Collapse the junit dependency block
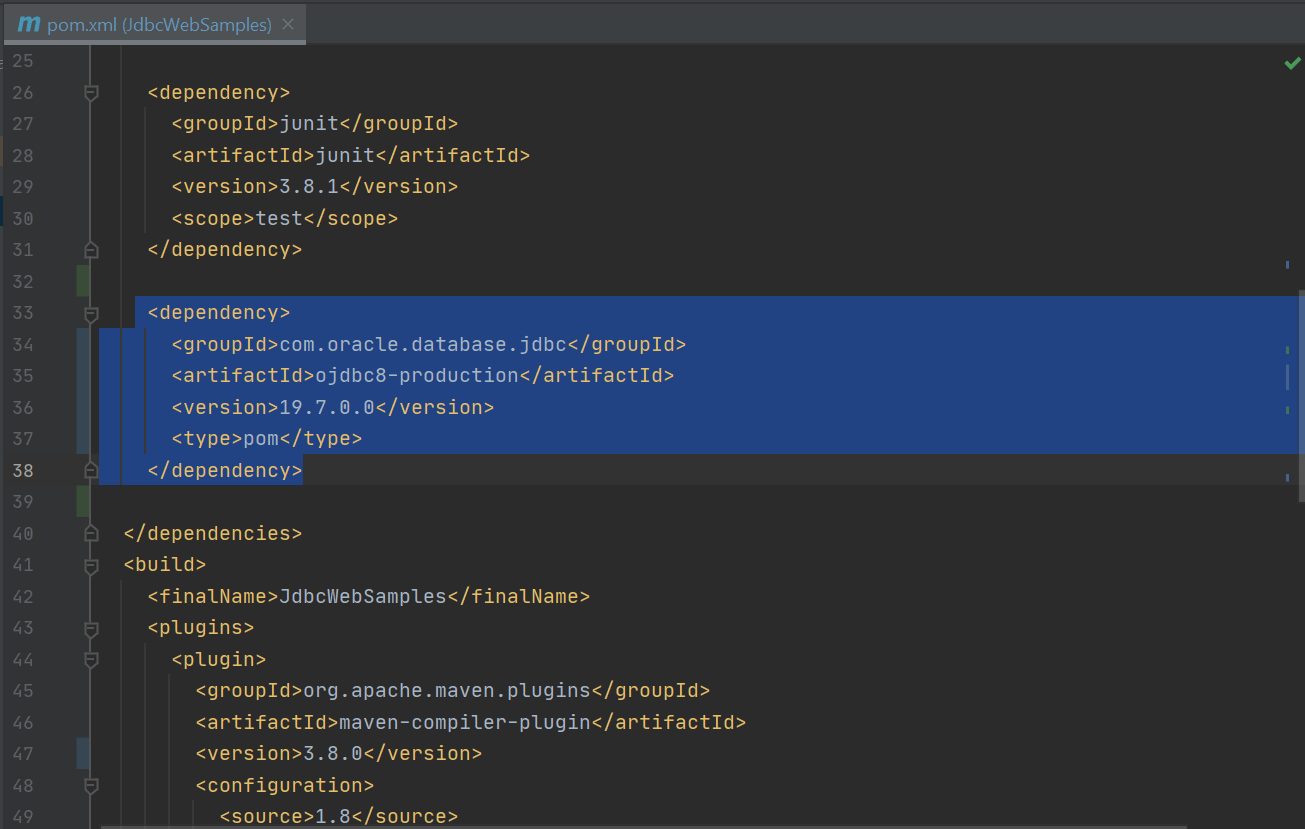Screen dimensions: 1305x829 (90, 92)
